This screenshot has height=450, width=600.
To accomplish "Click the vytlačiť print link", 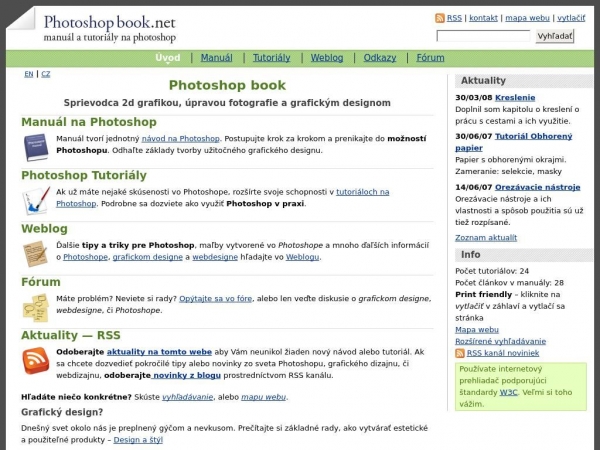I will (571, 18).
